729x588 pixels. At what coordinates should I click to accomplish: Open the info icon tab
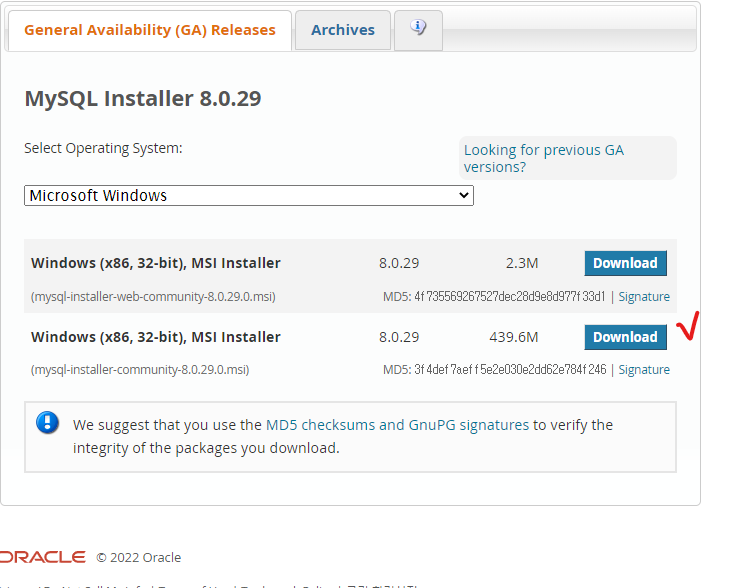click(418, 29)
